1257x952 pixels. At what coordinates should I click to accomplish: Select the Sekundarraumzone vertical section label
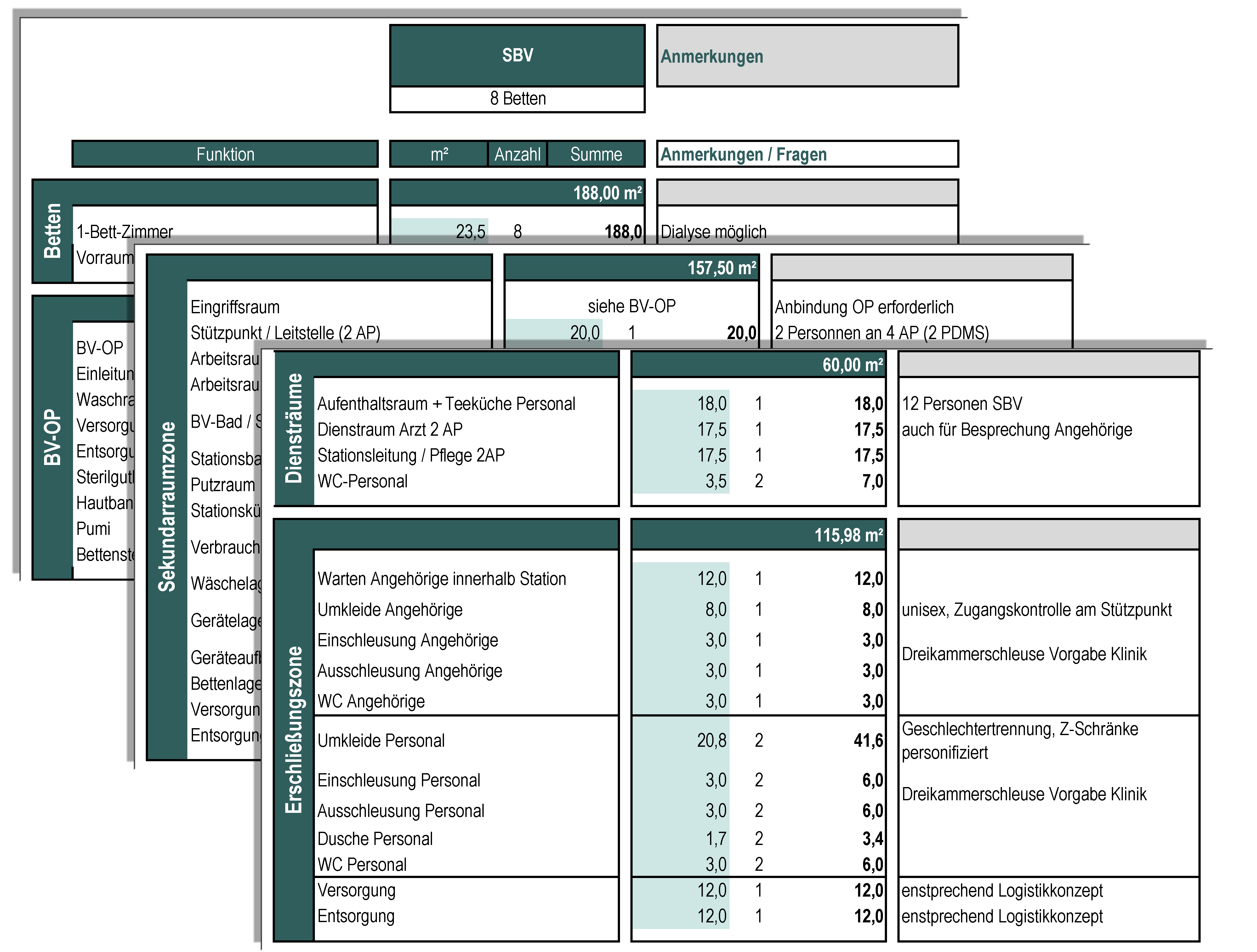click(x=167, y=507)
